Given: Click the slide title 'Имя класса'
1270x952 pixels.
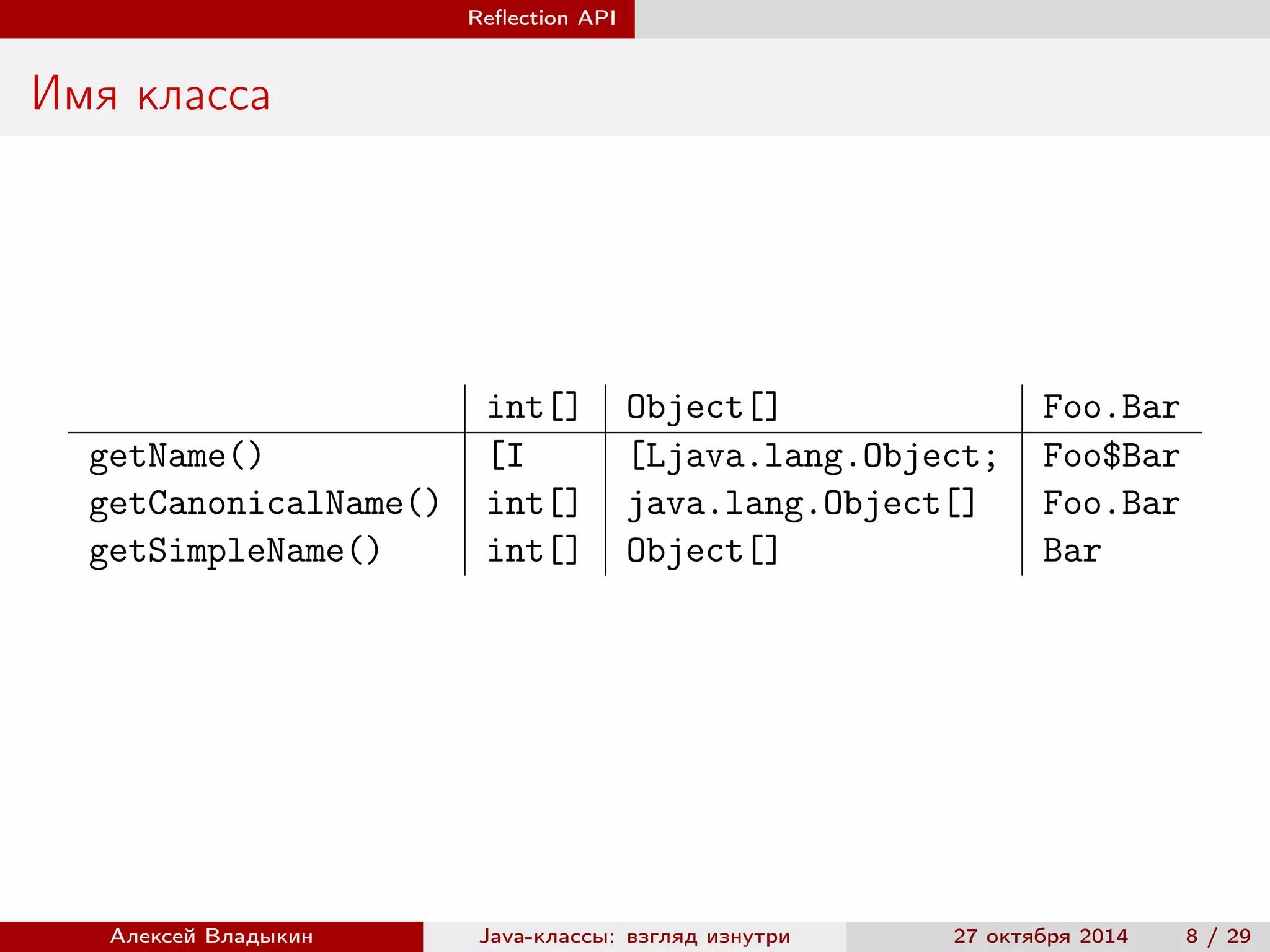Looking at the screenshot, I should (151, 94).
